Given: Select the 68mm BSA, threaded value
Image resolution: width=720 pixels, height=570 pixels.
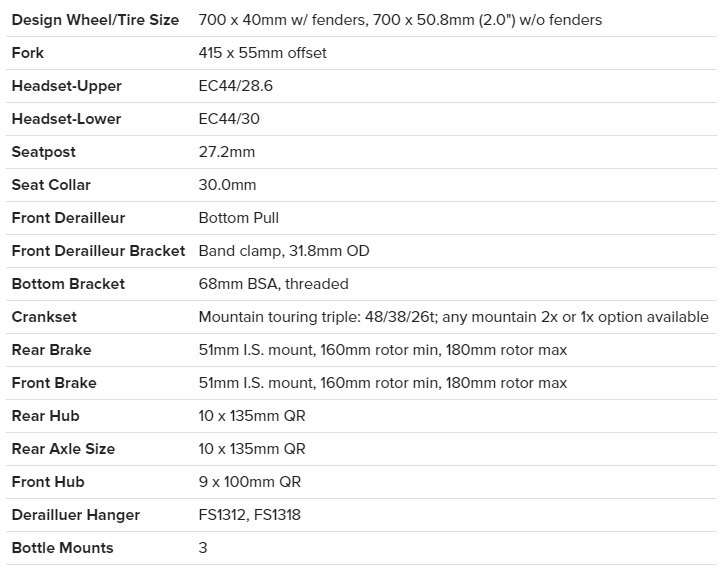Looking at the screenshot, I should 273,284.
